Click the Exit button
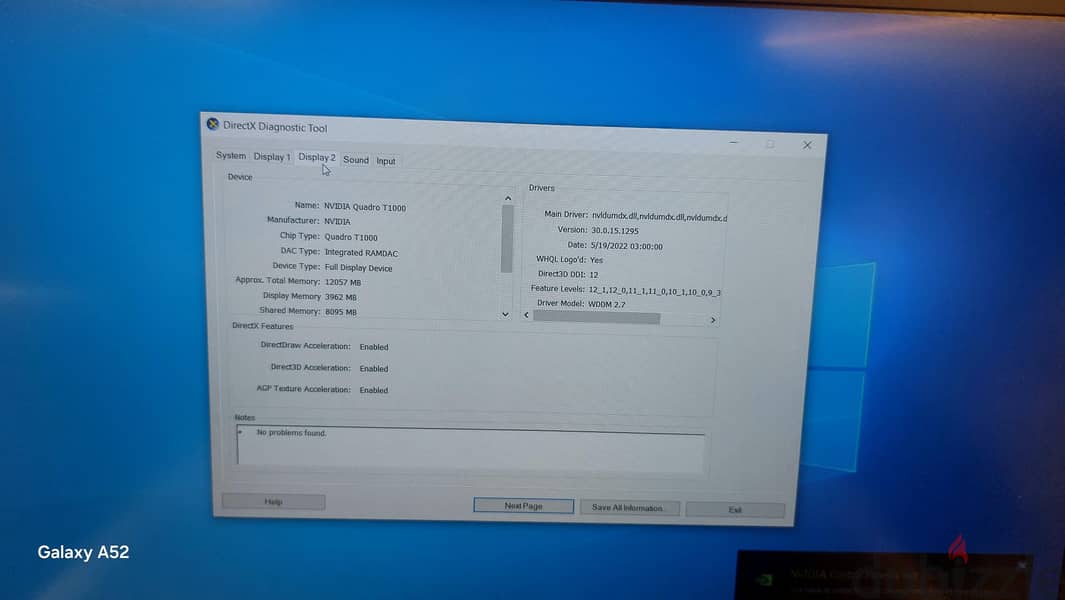The height and width of the screenshot is (600, 1065). click(x=735, y=510)
